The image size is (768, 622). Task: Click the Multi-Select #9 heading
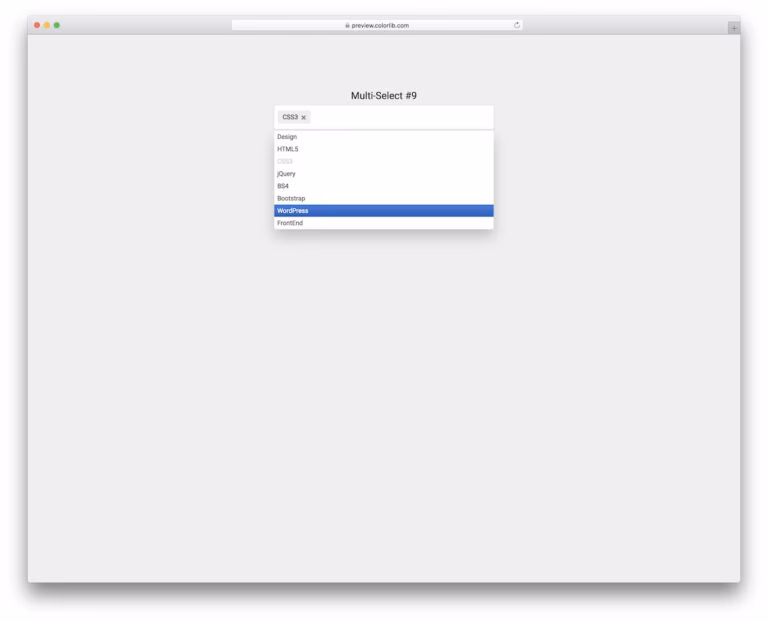[384, 96]
